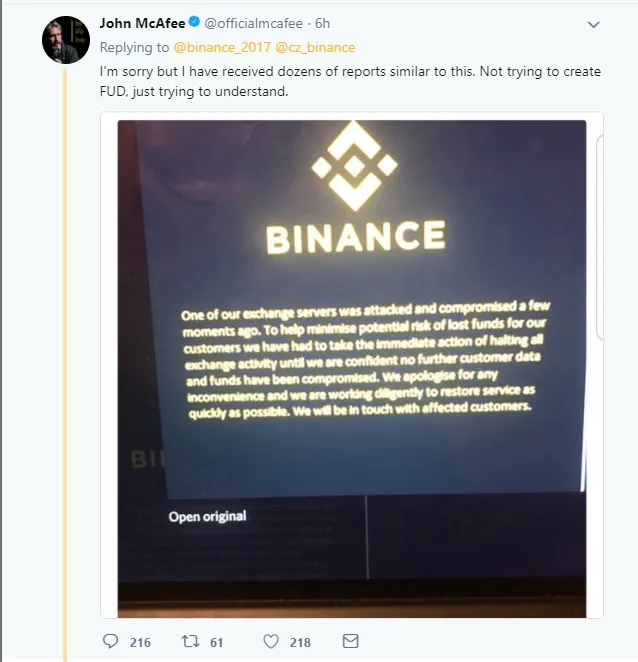The image size is (638, 662).
Task: Click the reply speech bubble icon
Action: 111,641
